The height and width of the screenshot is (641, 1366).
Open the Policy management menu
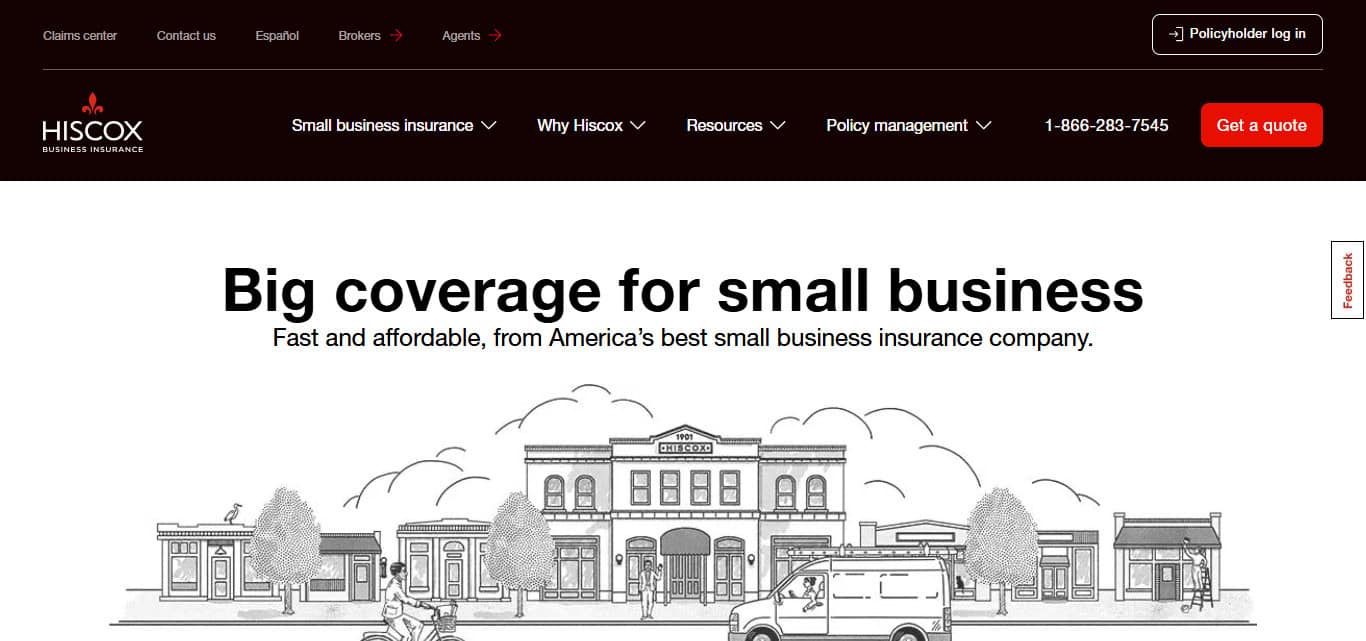pyautogui.click(x=909, y=125)
